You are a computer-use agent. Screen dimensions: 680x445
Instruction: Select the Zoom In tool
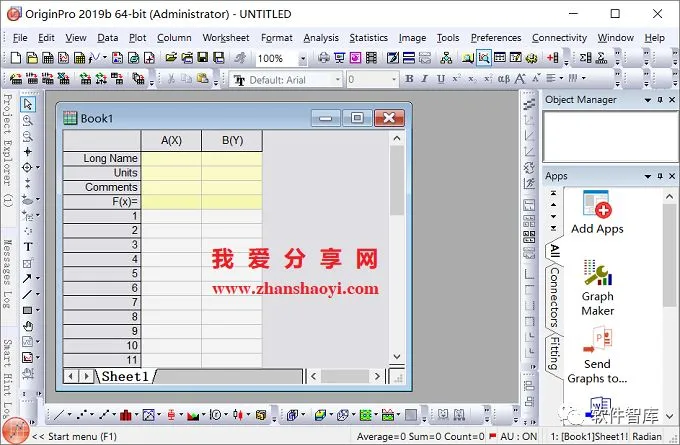pos(28,121)
